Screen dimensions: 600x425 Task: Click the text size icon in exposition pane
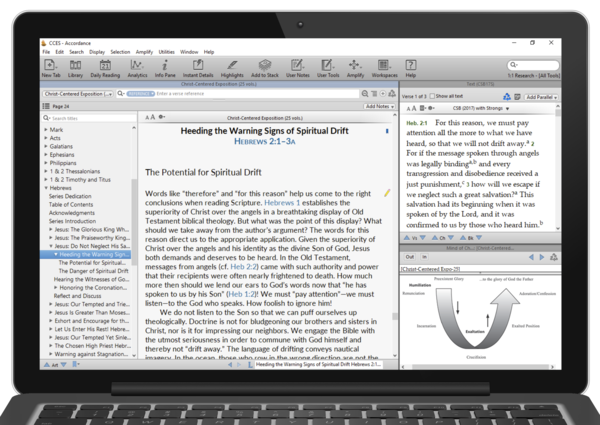click(x=150, y=117)
